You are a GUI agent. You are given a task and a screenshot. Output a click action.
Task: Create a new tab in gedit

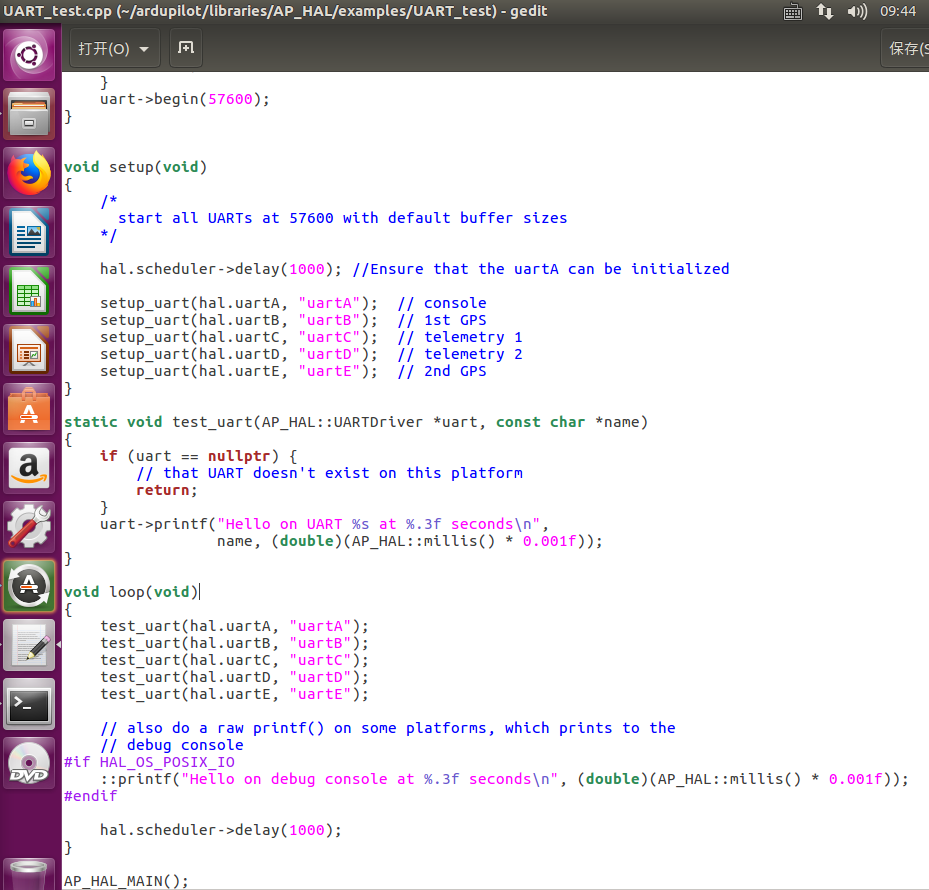point(186,47)
